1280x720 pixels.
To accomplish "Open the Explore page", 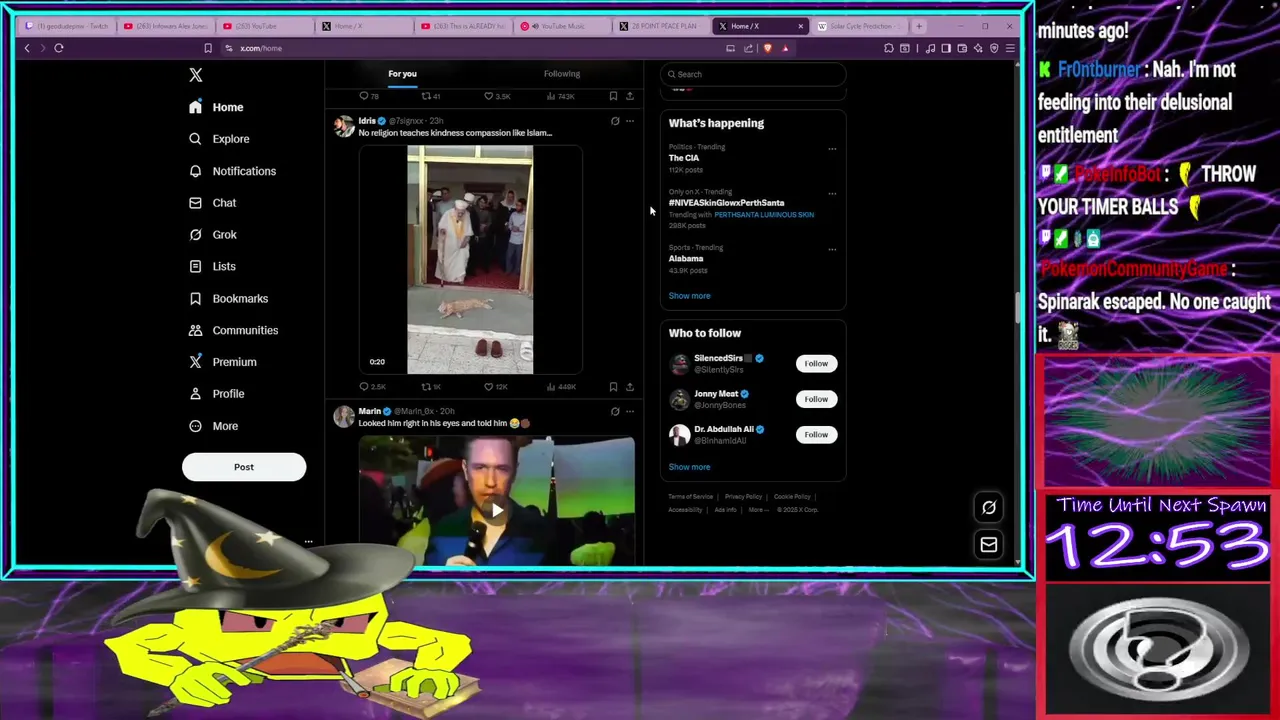I will 220,139.
